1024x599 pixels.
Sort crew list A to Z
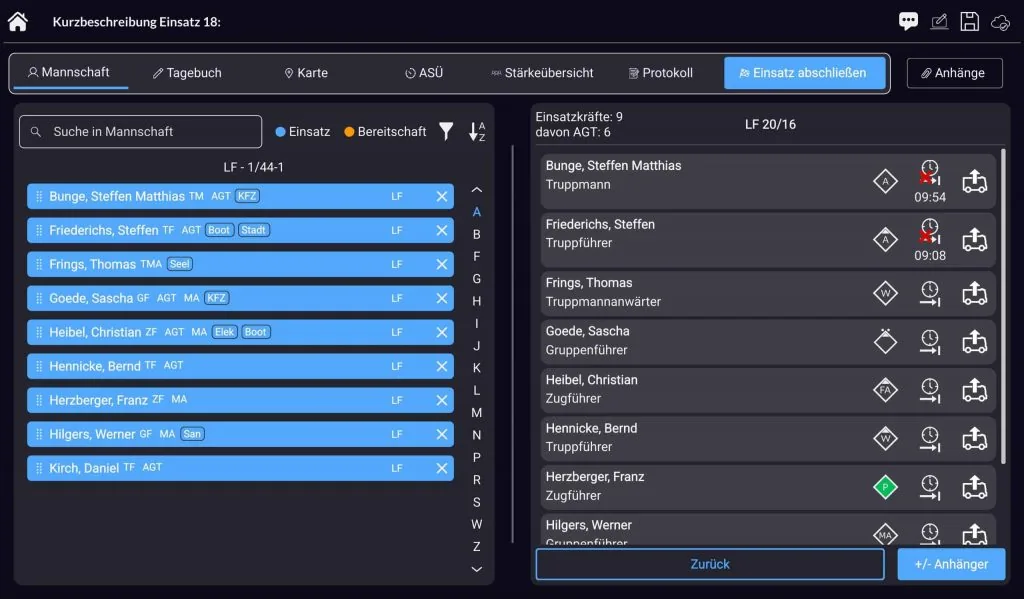point(477,131)
